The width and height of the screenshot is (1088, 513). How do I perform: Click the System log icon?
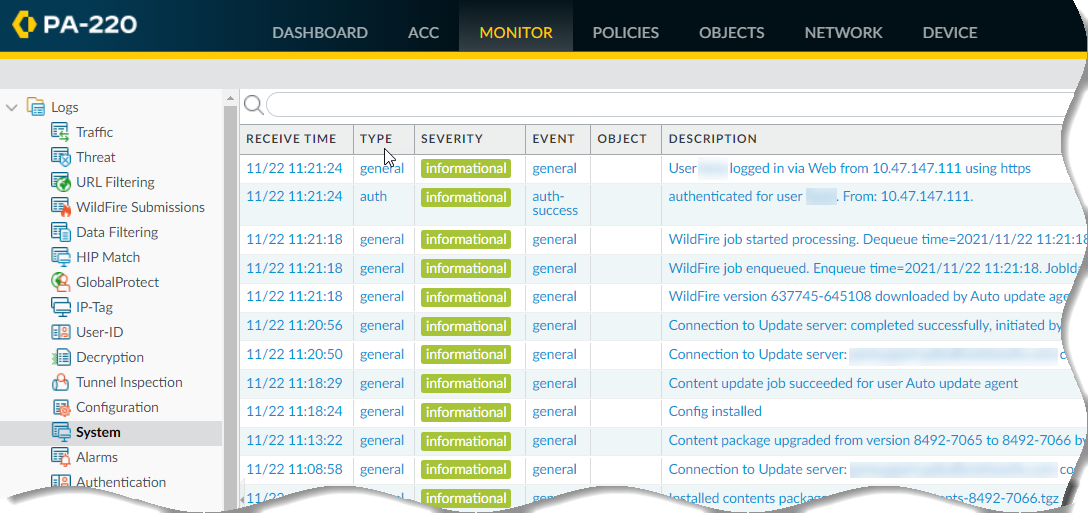coord(60,432)
